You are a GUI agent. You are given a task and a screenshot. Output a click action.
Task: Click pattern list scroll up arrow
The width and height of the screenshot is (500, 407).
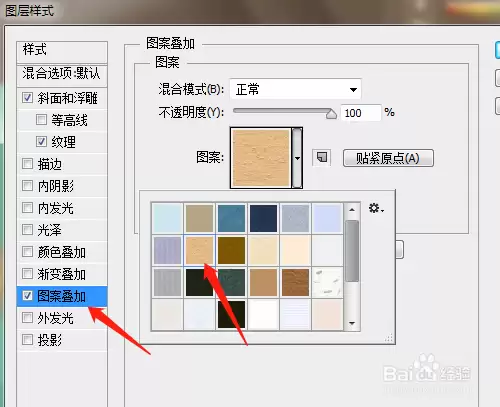coord(352,210)
